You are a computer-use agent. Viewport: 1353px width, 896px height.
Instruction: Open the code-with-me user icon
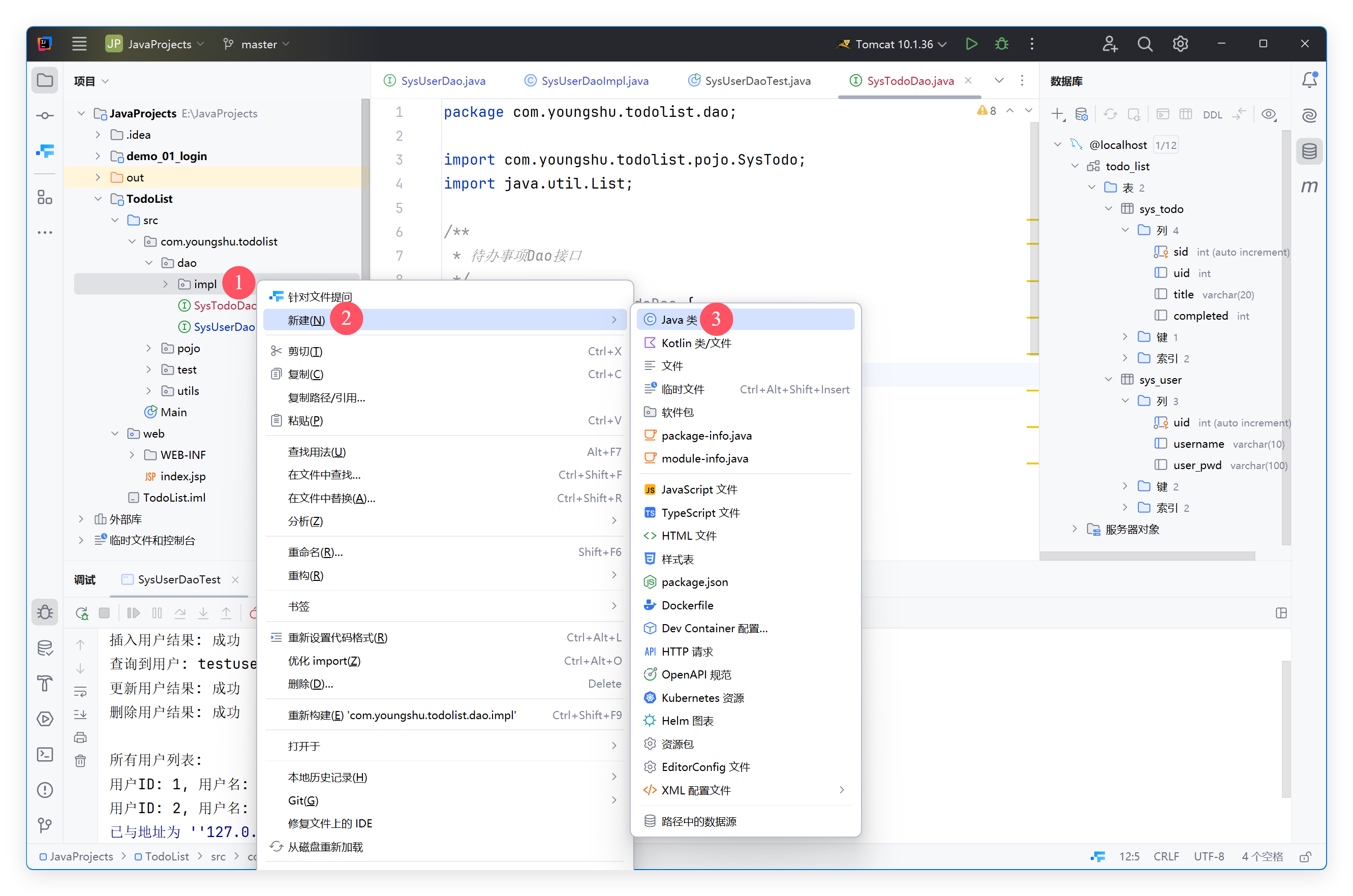tap(1110, 44)
